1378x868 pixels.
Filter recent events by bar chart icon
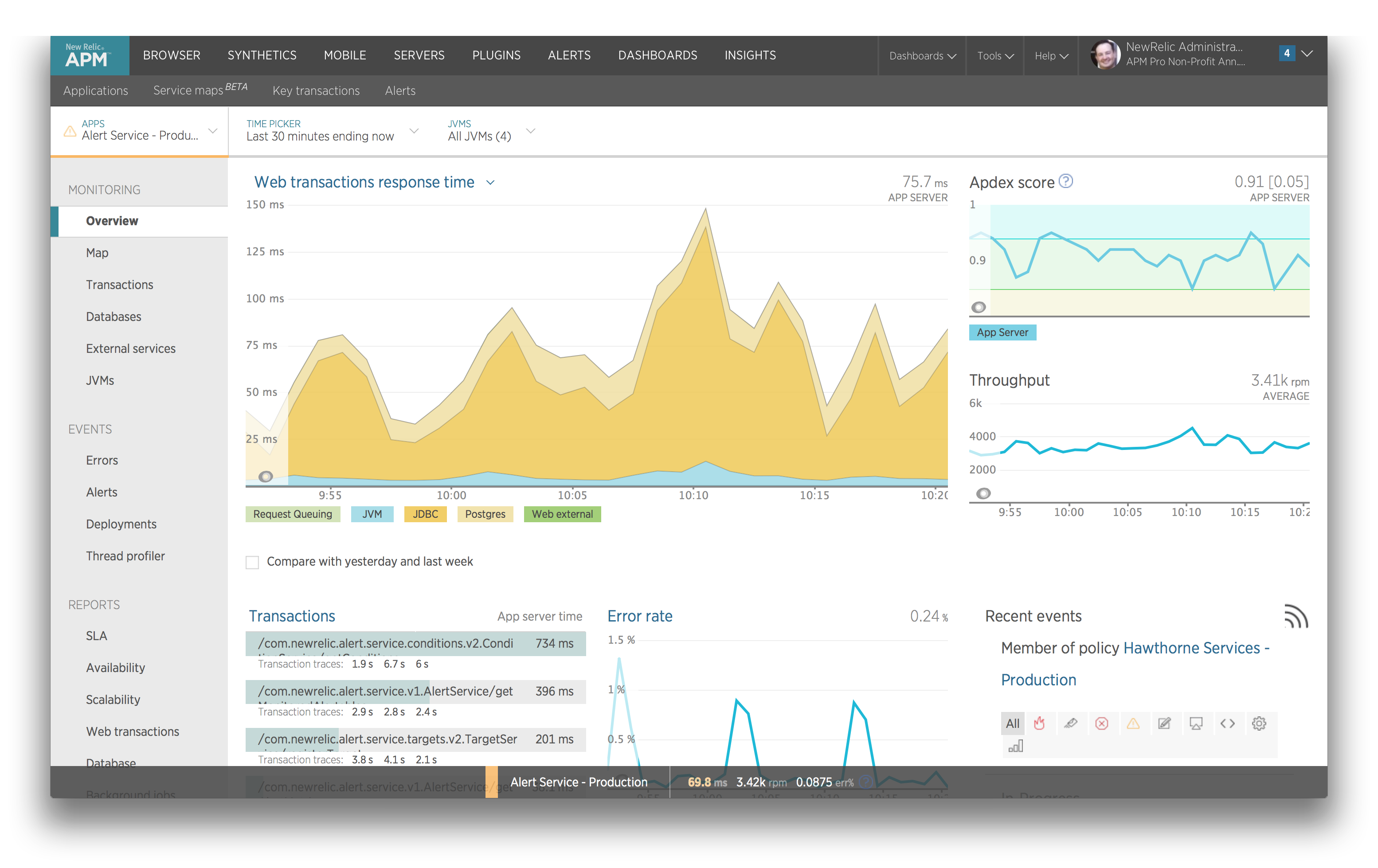point(1016,746)
